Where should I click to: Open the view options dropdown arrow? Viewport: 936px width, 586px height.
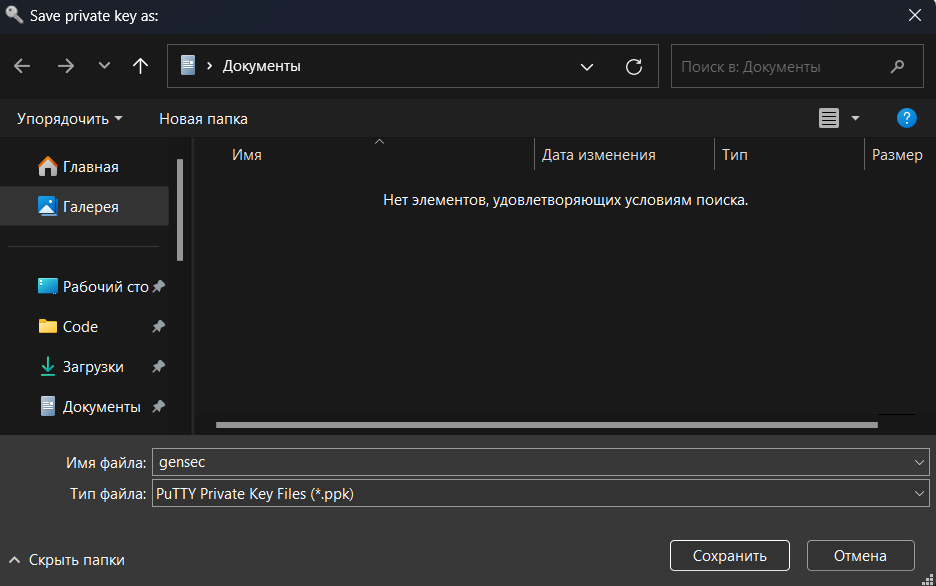855,118
